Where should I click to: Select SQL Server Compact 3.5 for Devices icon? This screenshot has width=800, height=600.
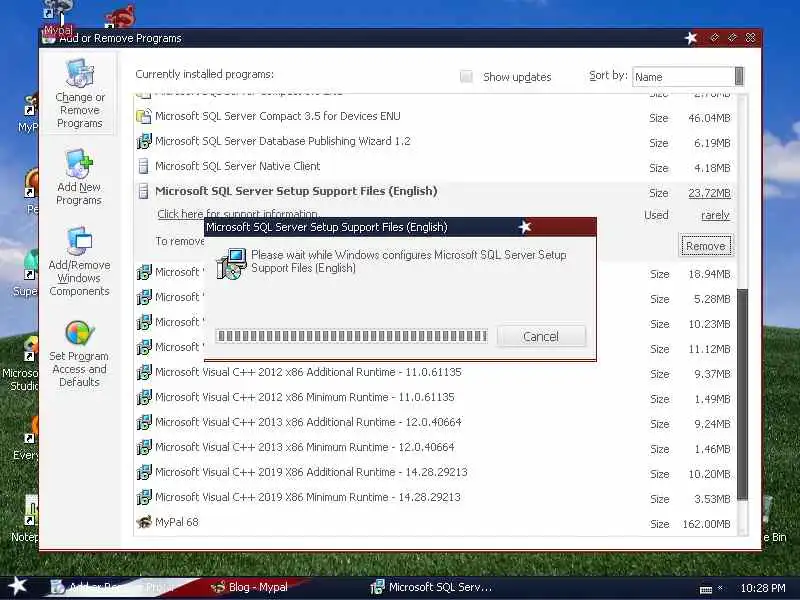click(144, 116)
